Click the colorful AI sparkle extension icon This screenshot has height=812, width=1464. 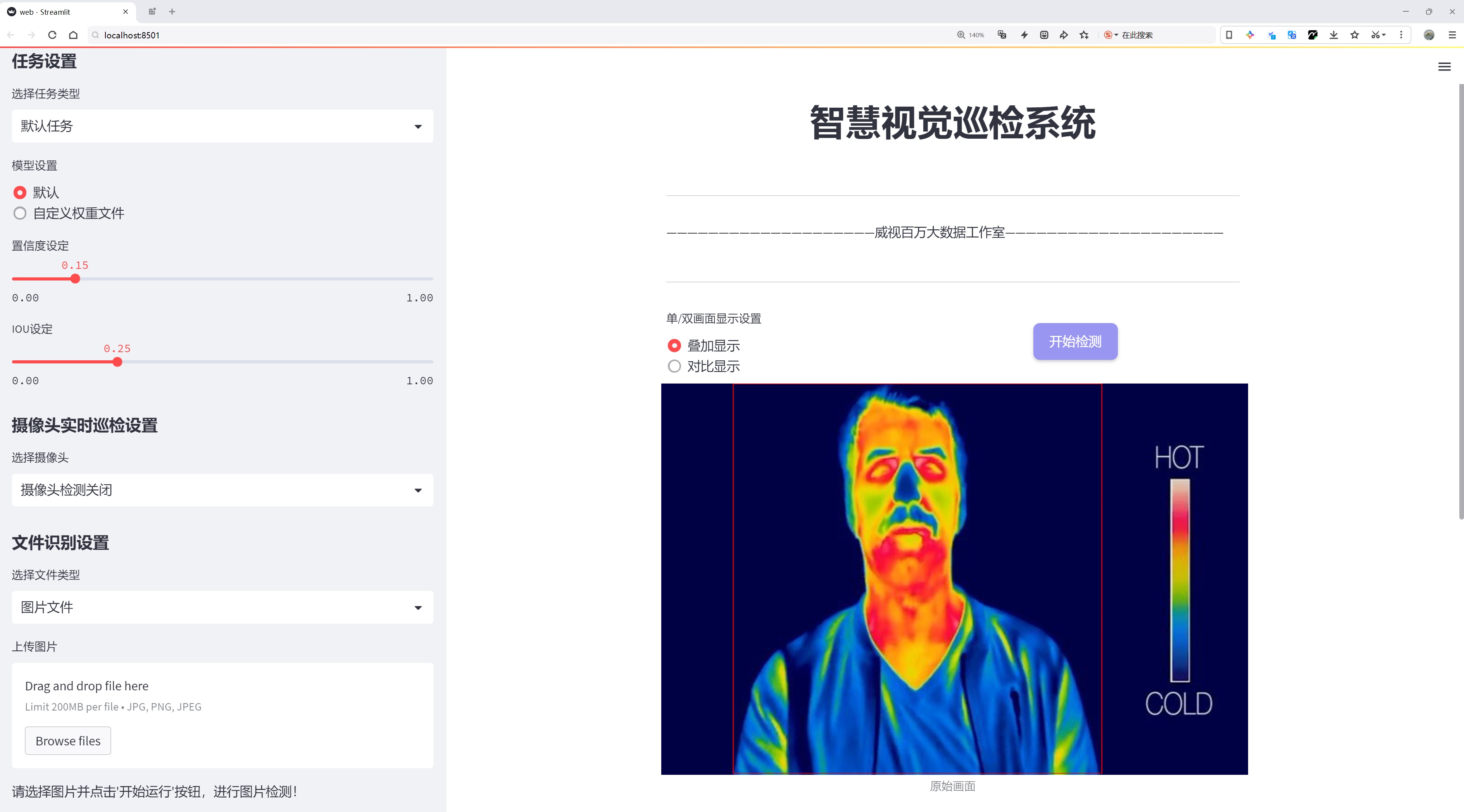click(x=1250, y=34)
